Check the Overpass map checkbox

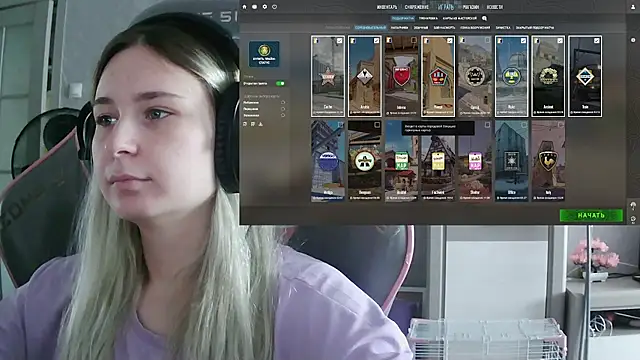[x=377, y=125]
